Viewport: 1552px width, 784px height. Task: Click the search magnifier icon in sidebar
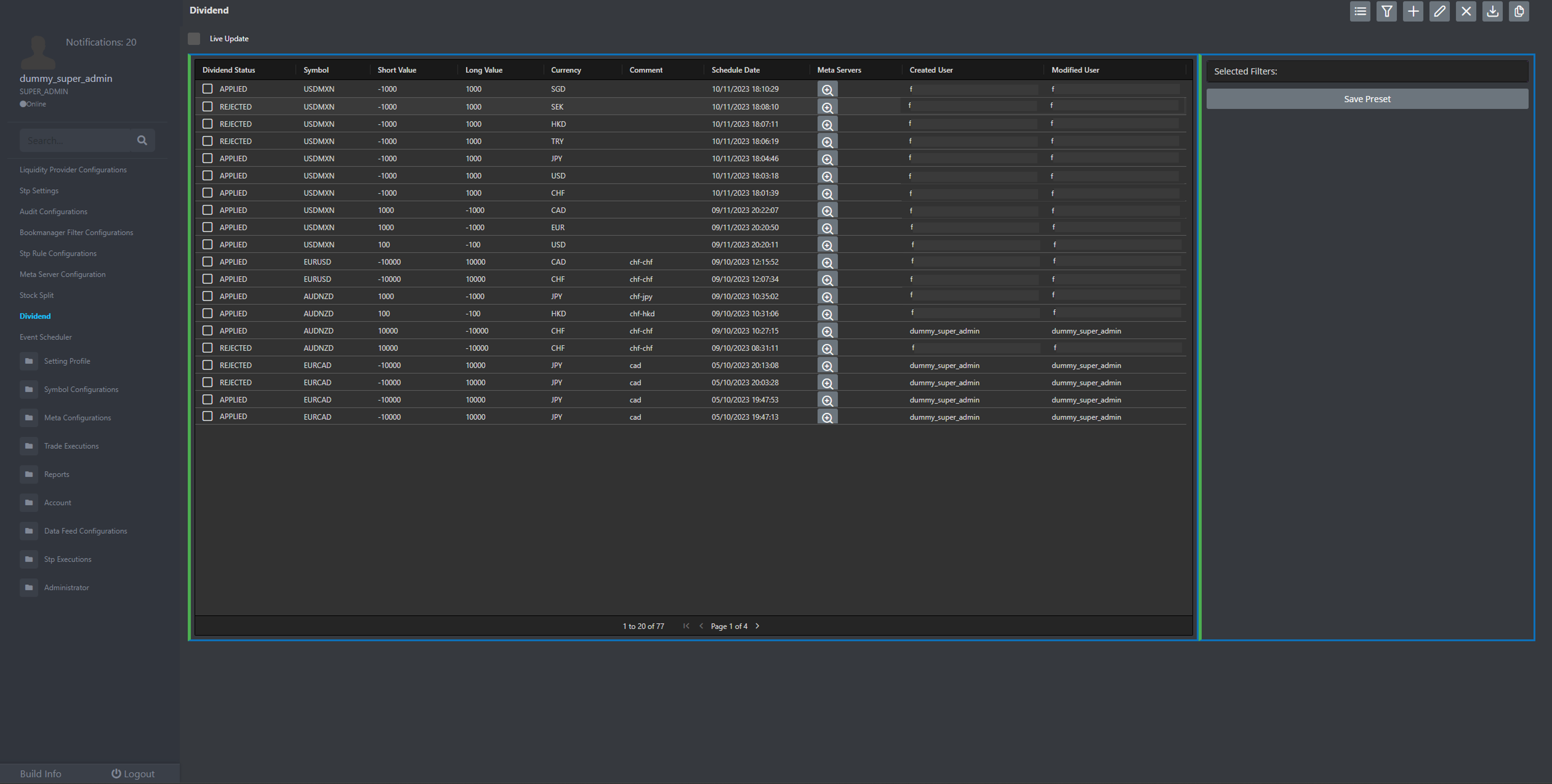[x=142, y=140]
